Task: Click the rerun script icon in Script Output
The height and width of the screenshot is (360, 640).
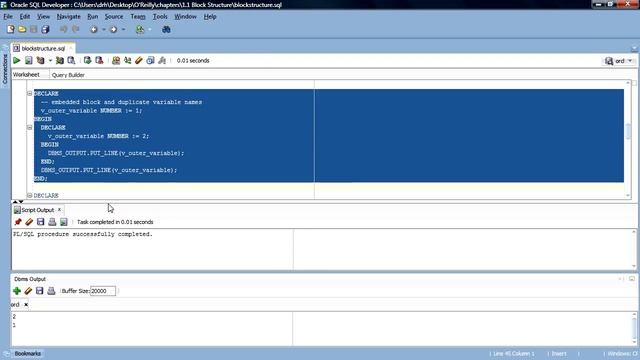Action: [x=64, y=222]
